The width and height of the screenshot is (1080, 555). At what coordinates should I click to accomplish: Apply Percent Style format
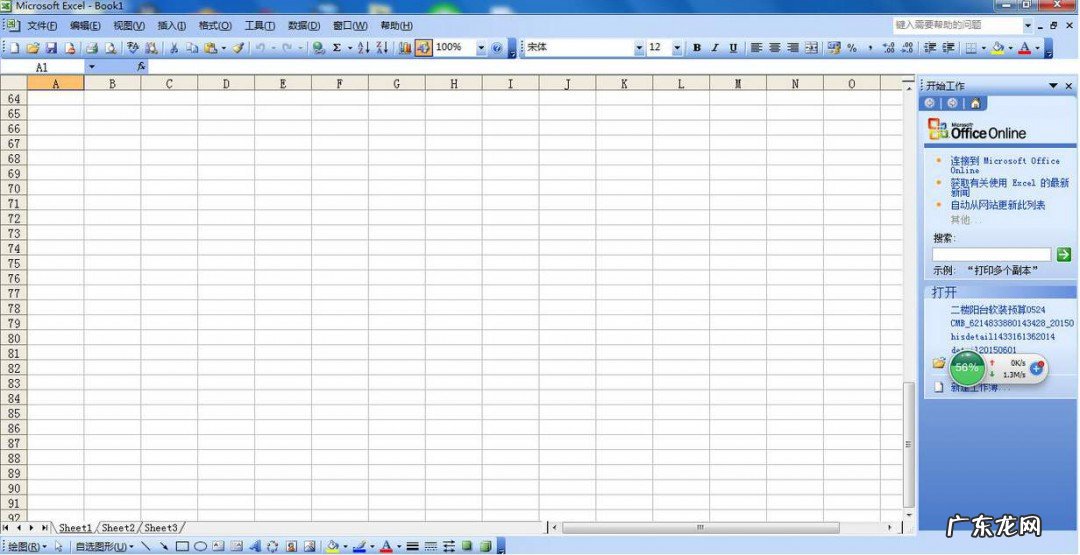(x=852, y=48)
